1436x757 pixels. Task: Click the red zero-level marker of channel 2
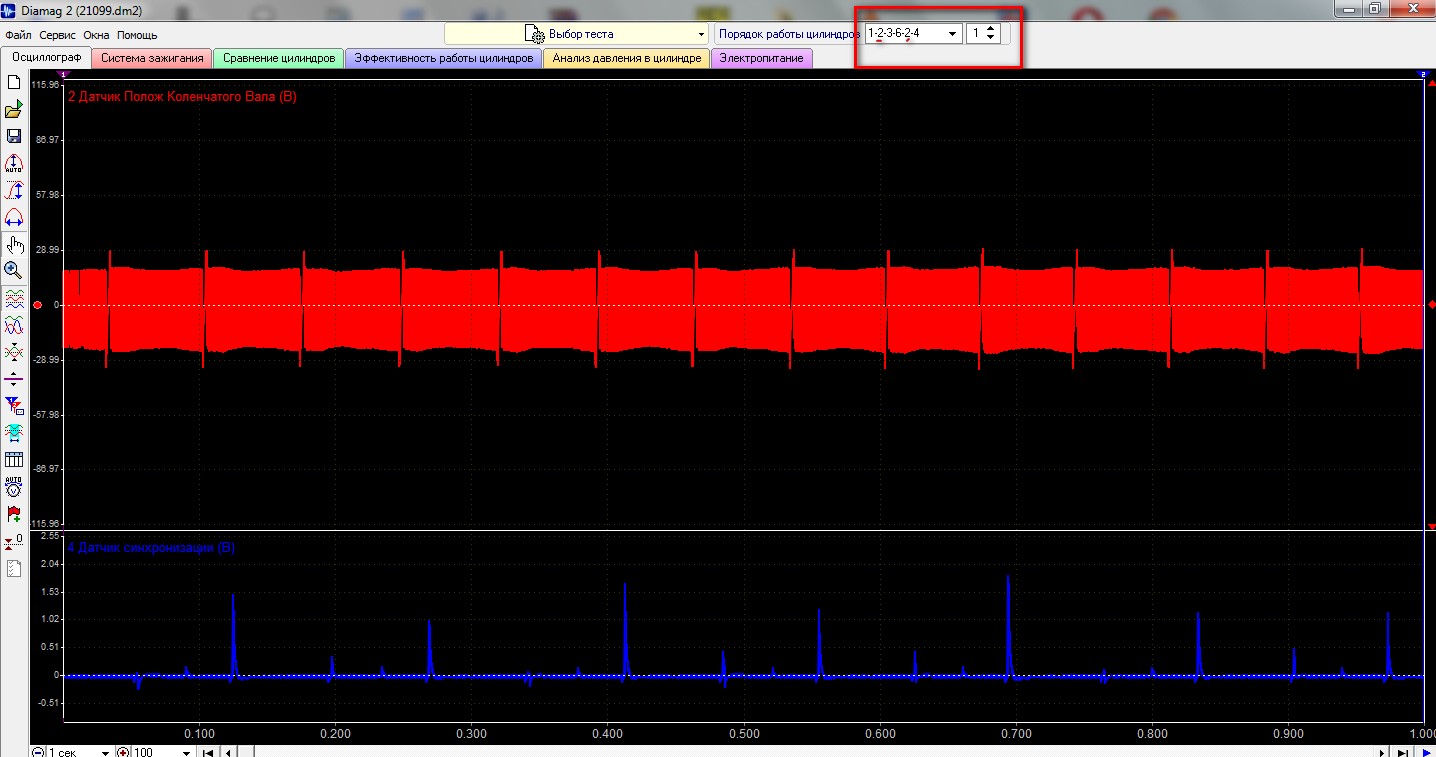(37, 305)
